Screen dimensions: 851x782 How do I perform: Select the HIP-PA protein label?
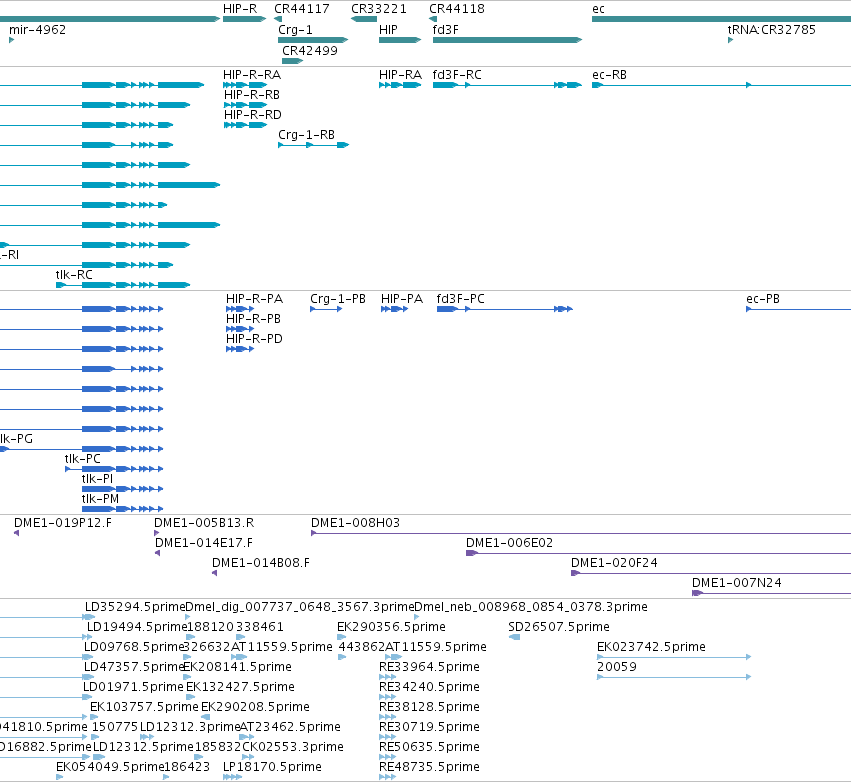[402, 298]
